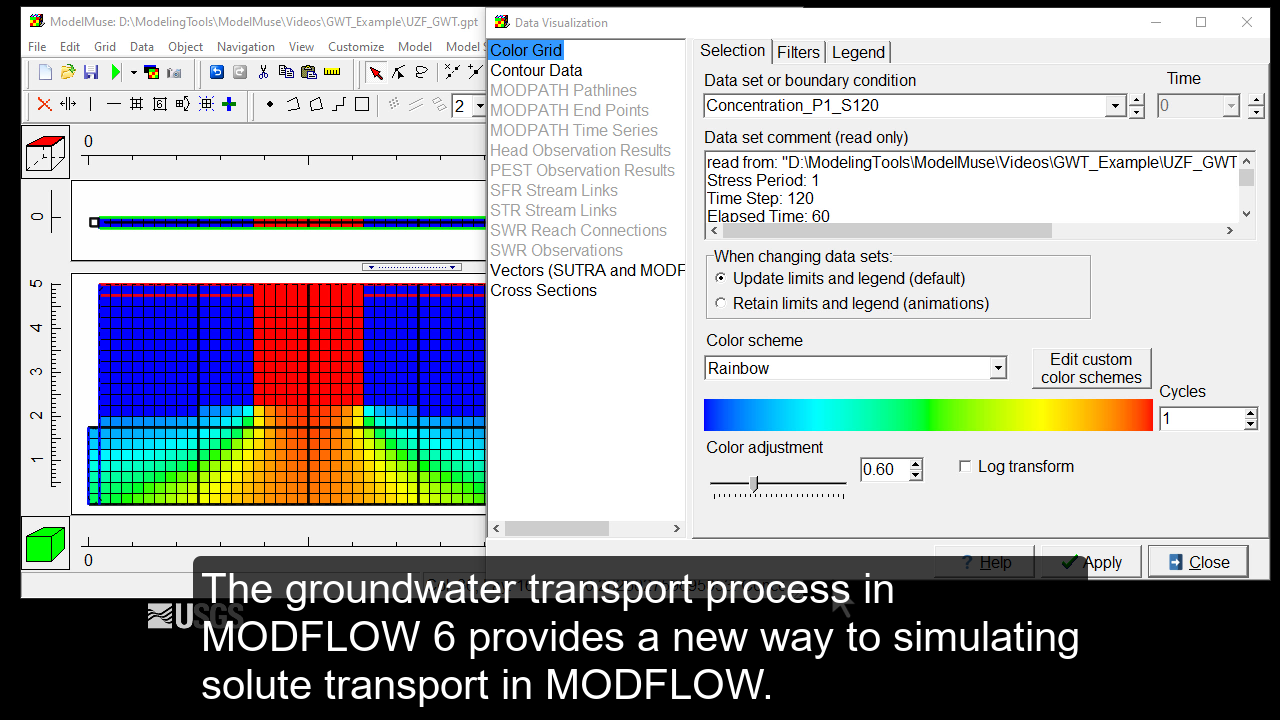Switch to the Filters tab
This screenshot has height=720, width=1280.
(x=798, y=51)
